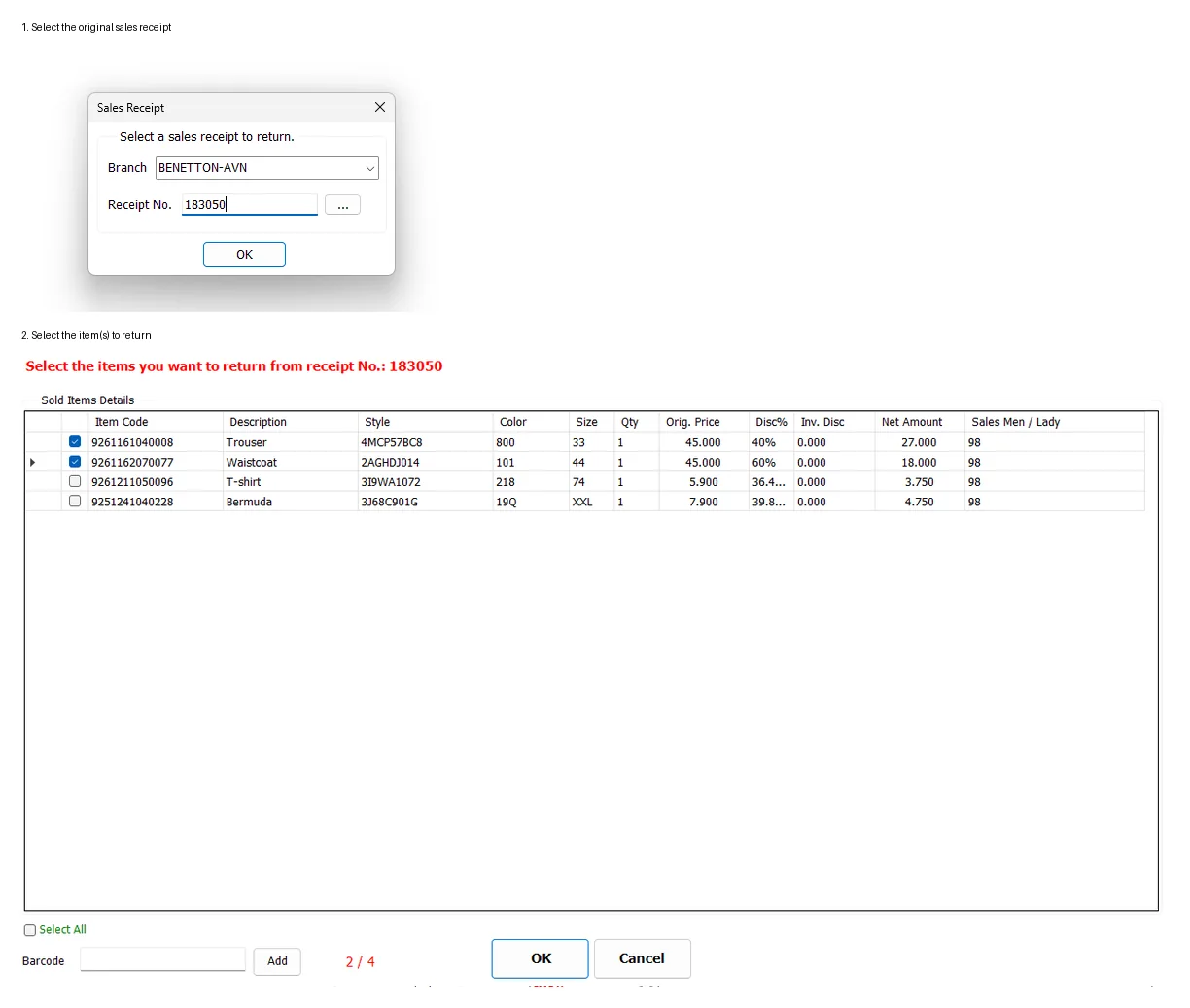
Task: Click original price 5.900 cell
Action: [x=705, y=482]
